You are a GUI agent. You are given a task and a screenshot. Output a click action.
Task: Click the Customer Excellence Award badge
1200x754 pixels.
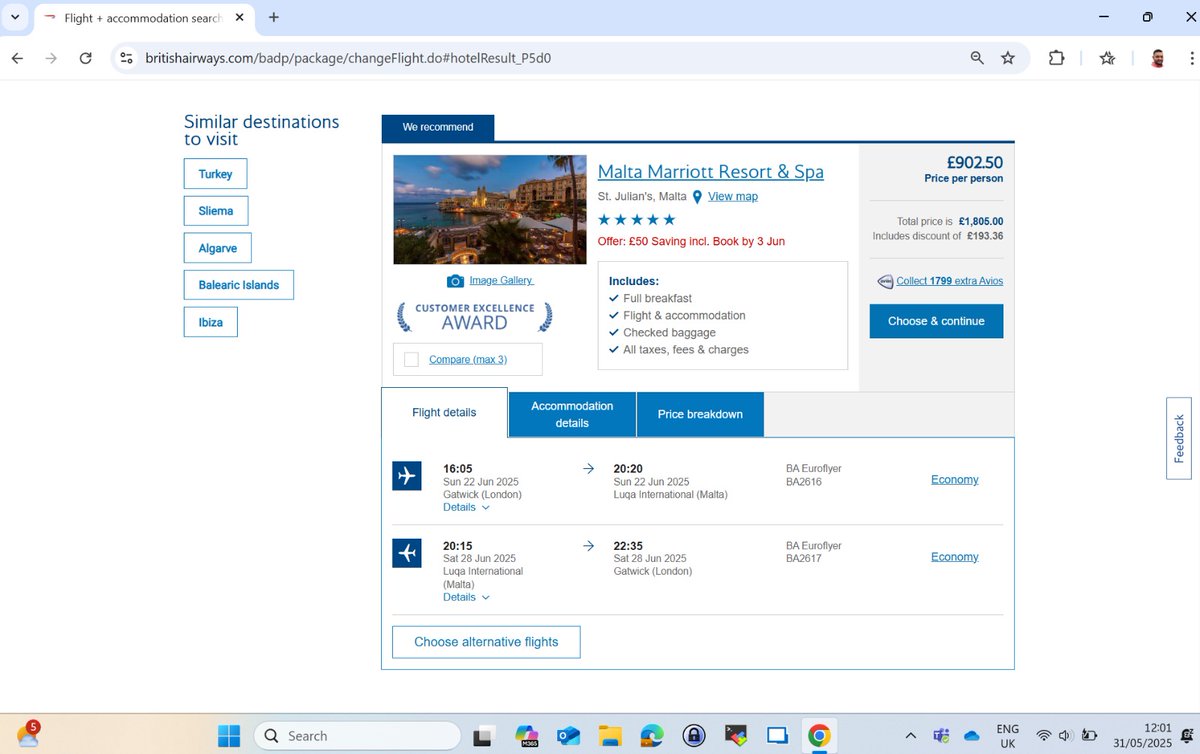(474, 316)
